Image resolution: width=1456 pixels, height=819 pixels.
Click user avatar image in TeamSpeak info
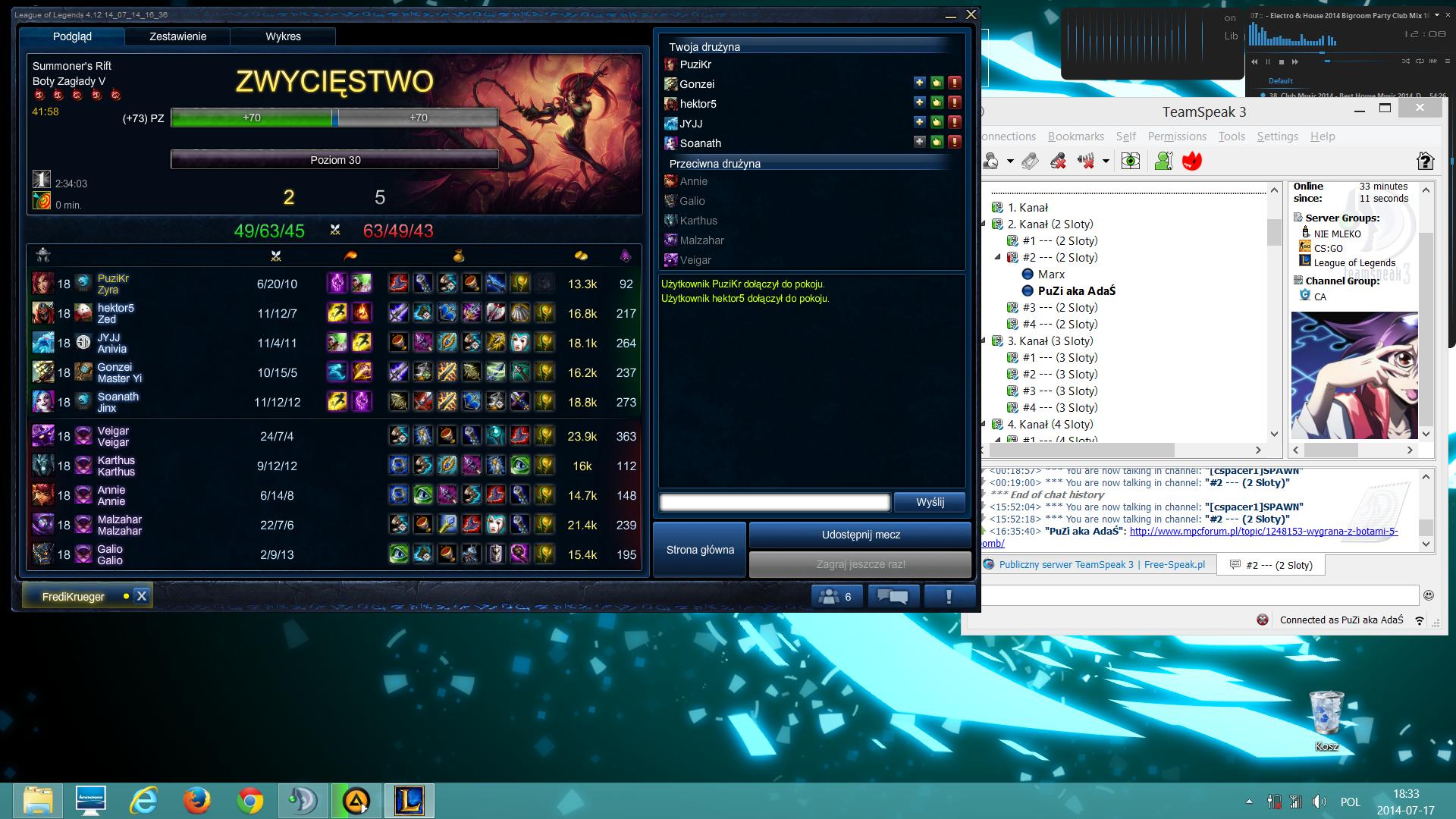[x=1354, y=375]
